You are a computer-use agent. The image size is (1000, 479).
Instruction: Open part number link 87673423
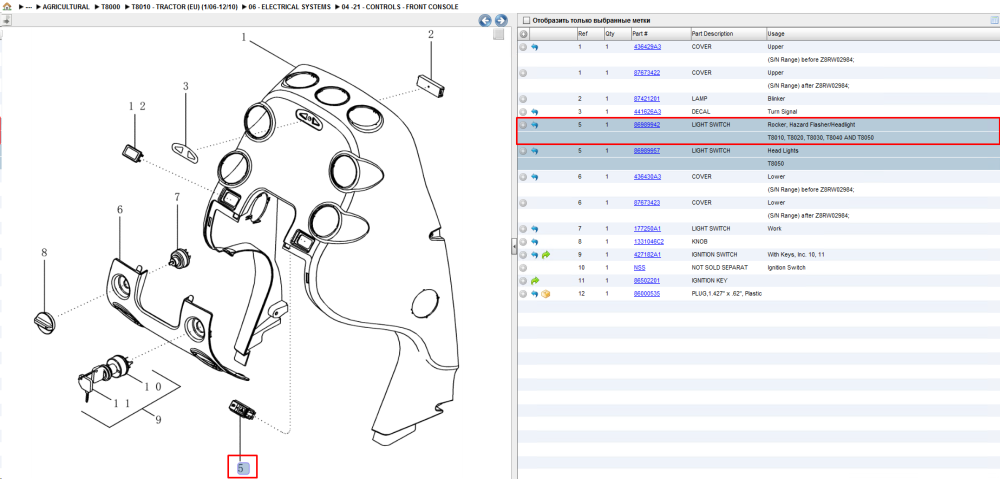point(646,203)
